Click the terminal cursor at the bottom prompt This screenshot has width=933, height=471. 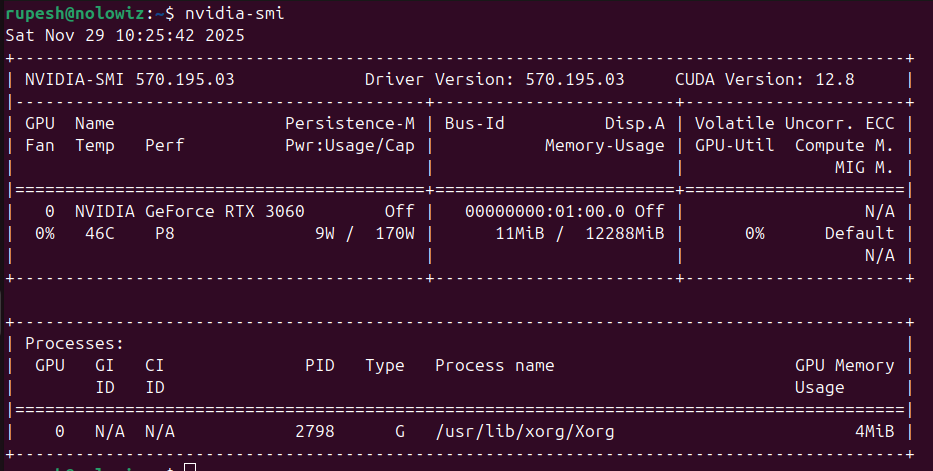[190, 467]
